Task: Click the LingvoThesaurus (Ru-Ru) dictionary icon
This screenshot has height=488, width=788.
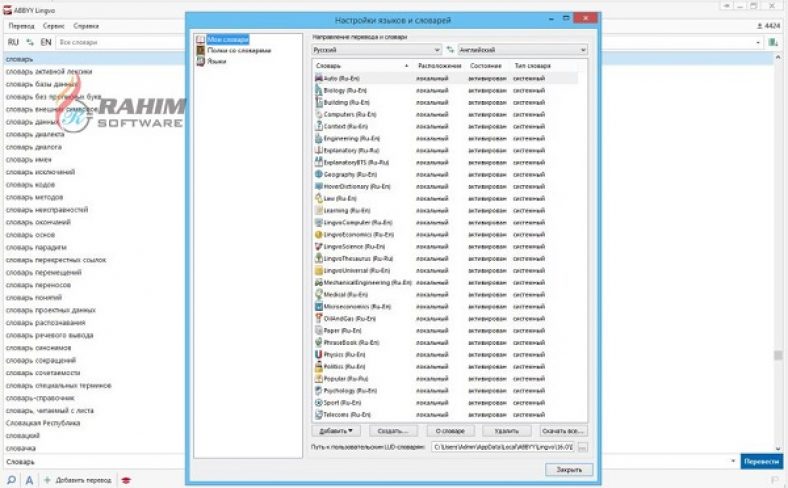Action: pos(318,258)
